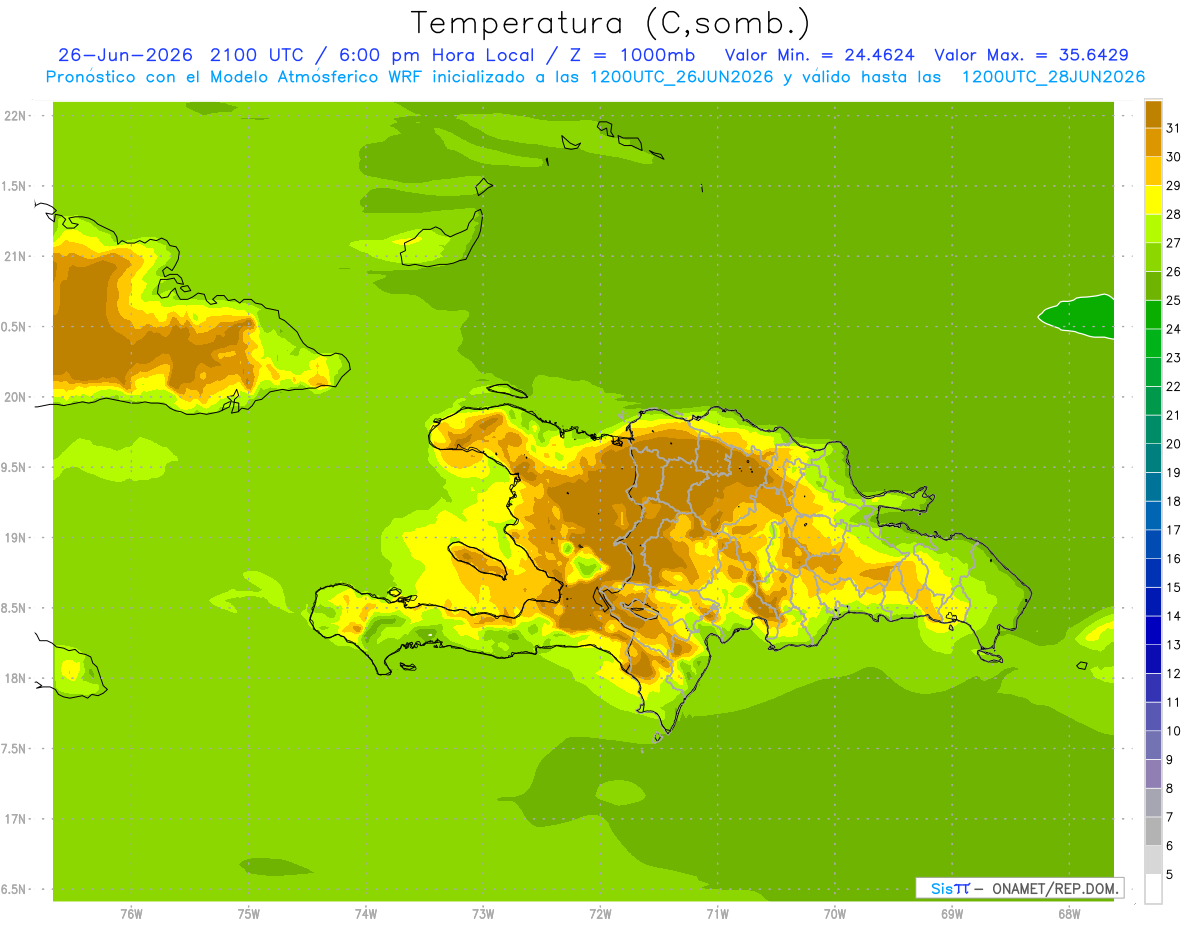Click the "75W" longitude label
The width and height of the screenshot is (1200, 927).
pyautogui.click(x=249, y=914)
